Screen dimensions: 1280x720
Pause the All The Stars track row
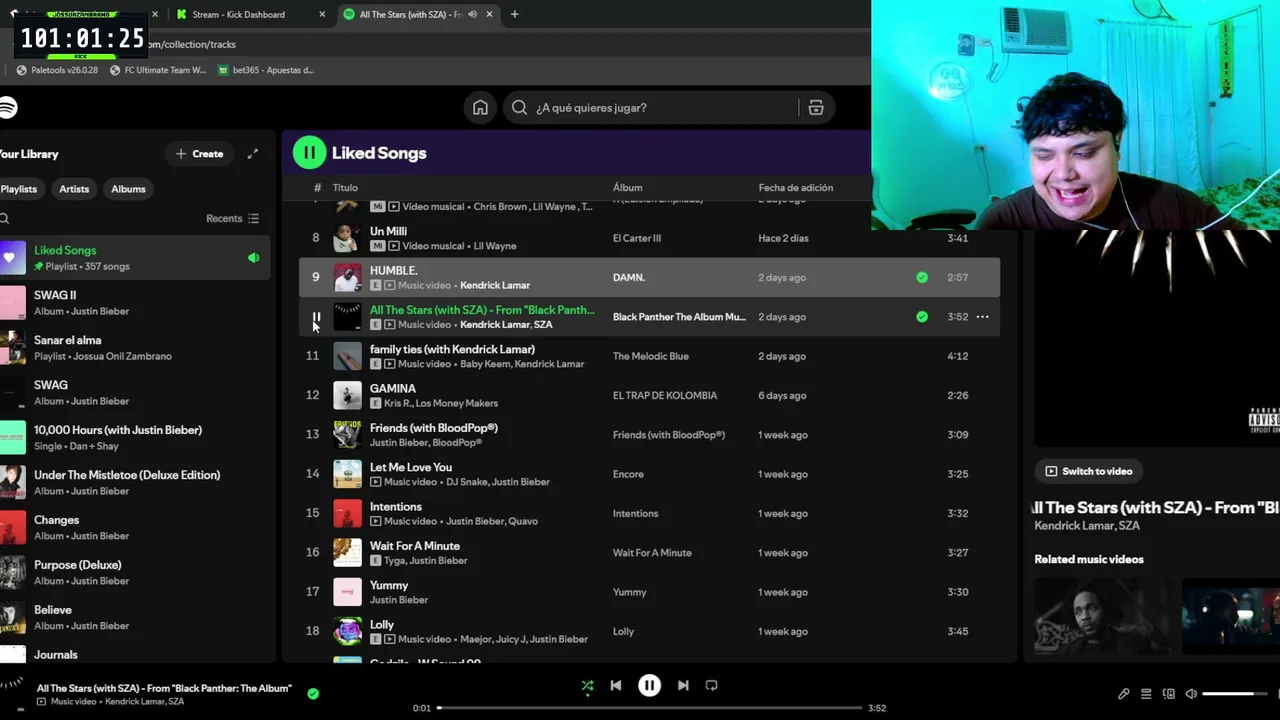pos(316,317)
